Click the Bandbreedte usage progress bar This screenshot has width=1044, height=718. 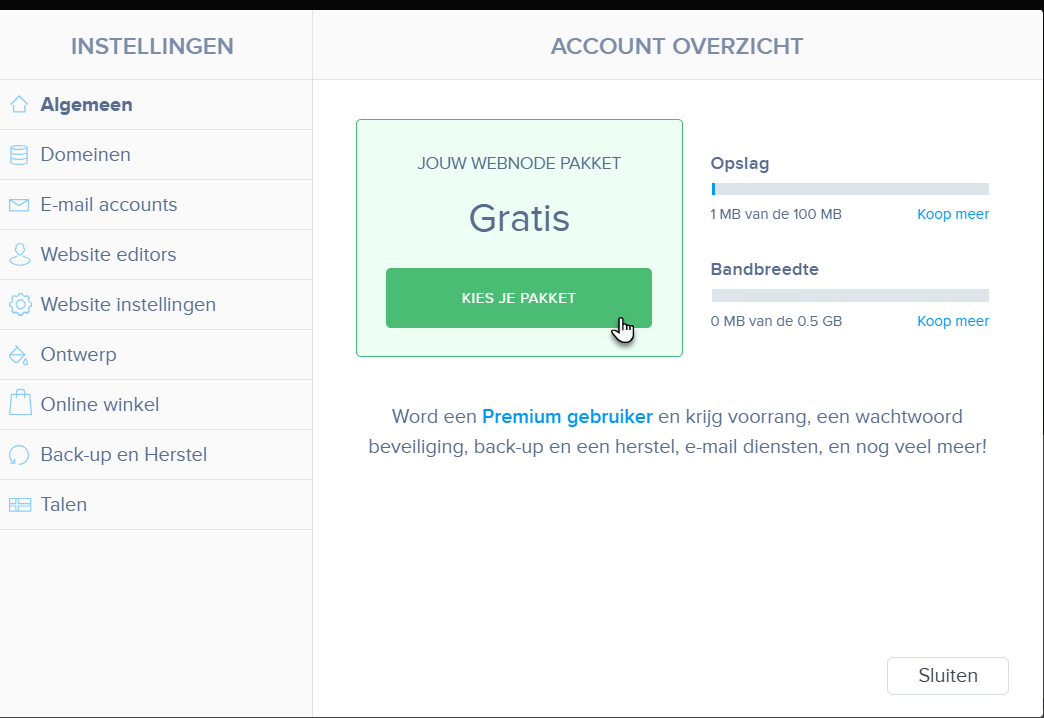point(850,296)
